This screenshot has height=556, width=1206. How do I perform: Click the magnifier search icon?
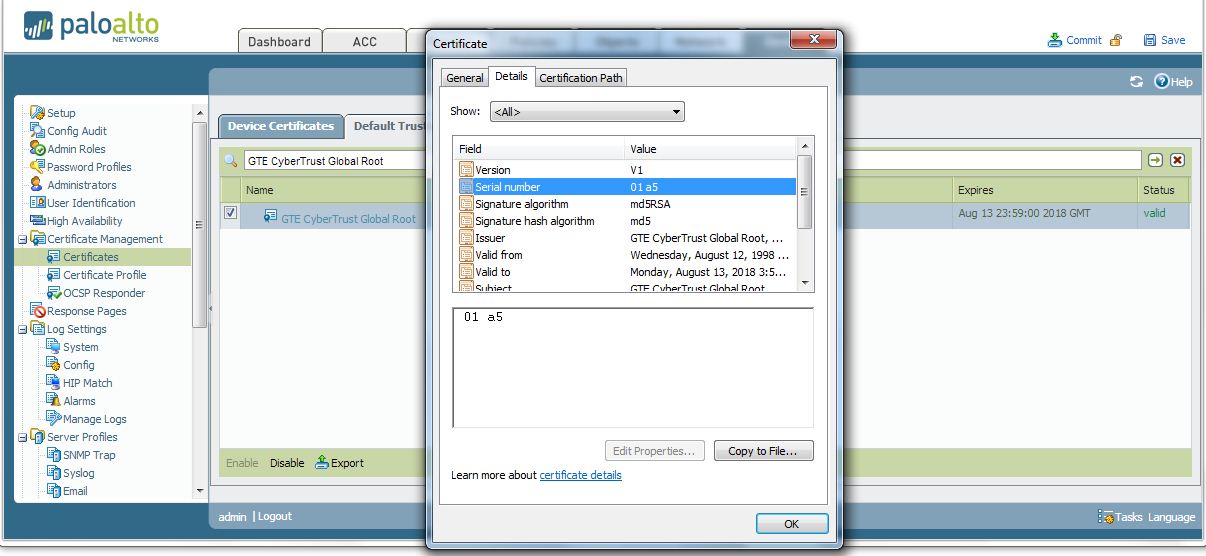[x=231, y=160]
